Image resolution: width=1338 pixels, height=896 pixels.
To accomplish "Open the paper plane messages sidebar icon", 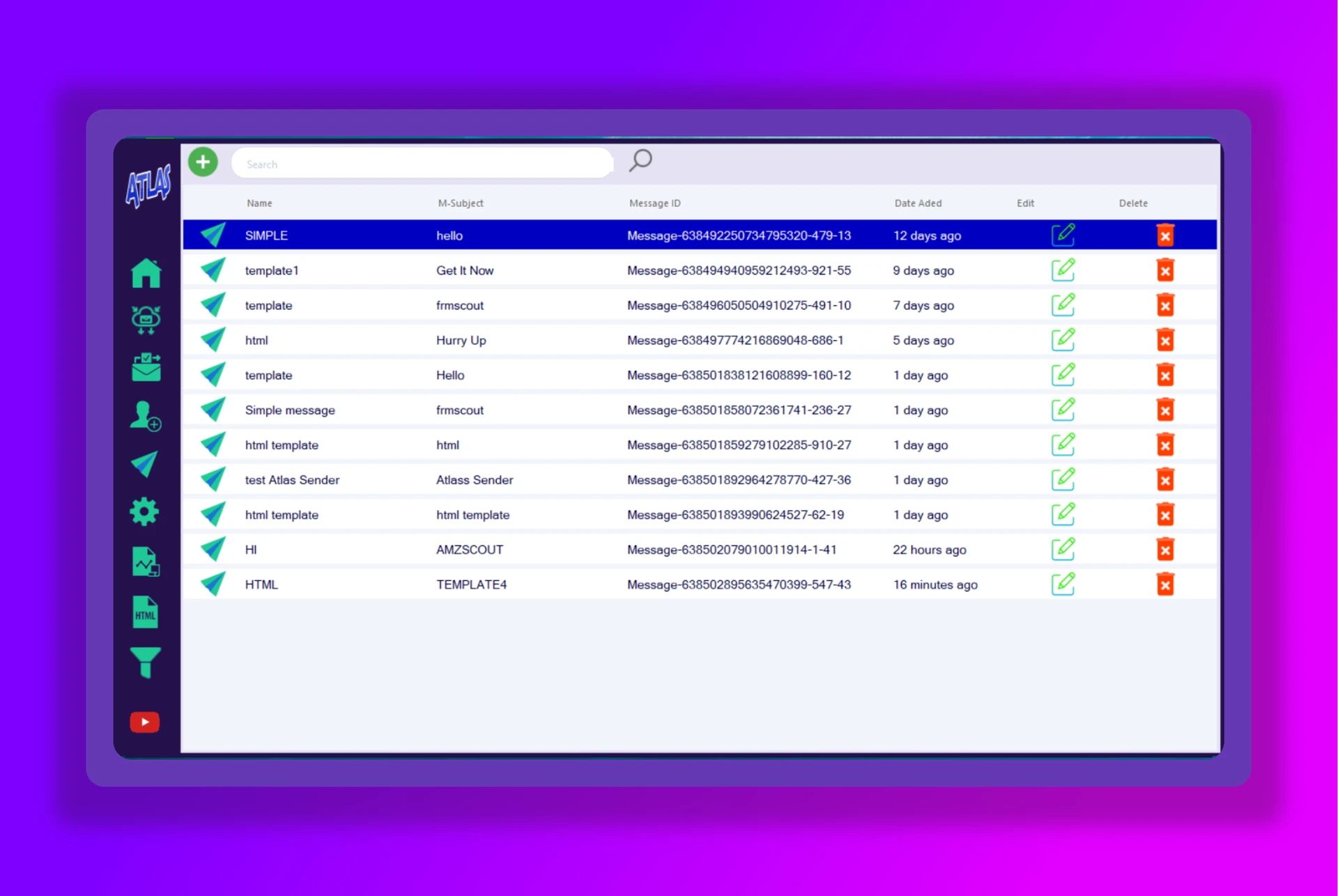I will coord(145,464).
